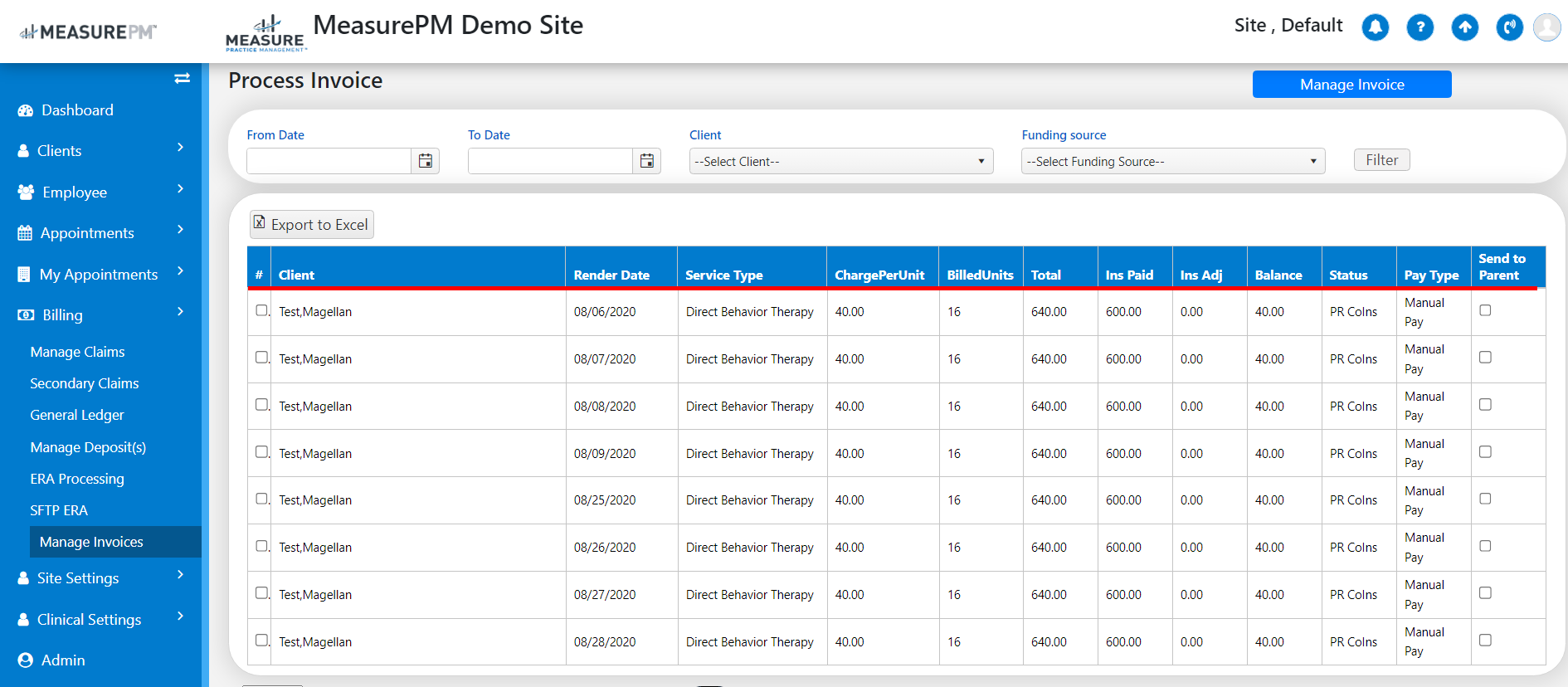Sort table by Client header
The height and width of the screenshot is (687, 1568).
pyautogui.click(x=296, y=275)
